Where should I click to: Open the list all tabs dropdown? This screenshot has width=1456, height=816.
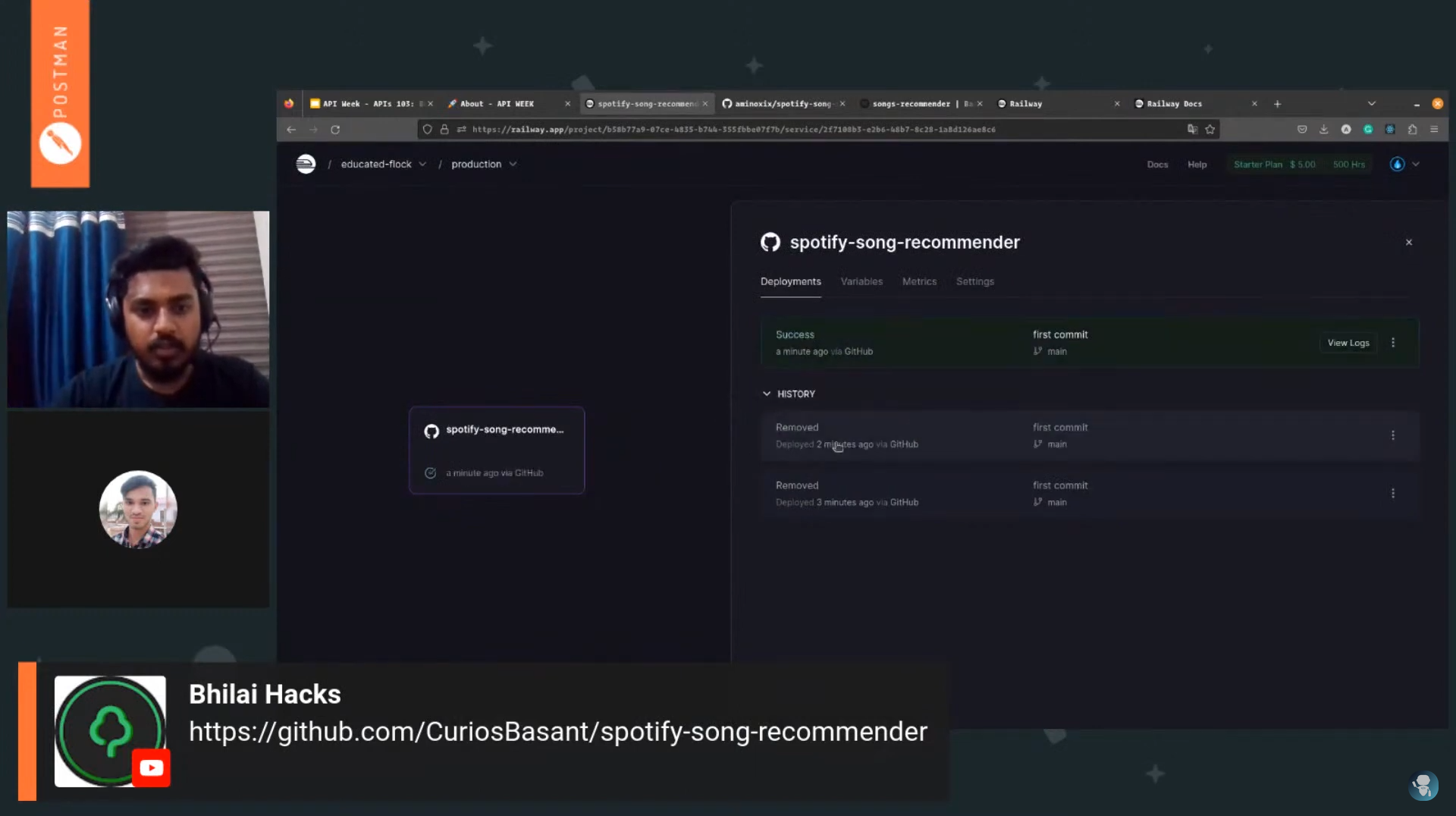1372,104
